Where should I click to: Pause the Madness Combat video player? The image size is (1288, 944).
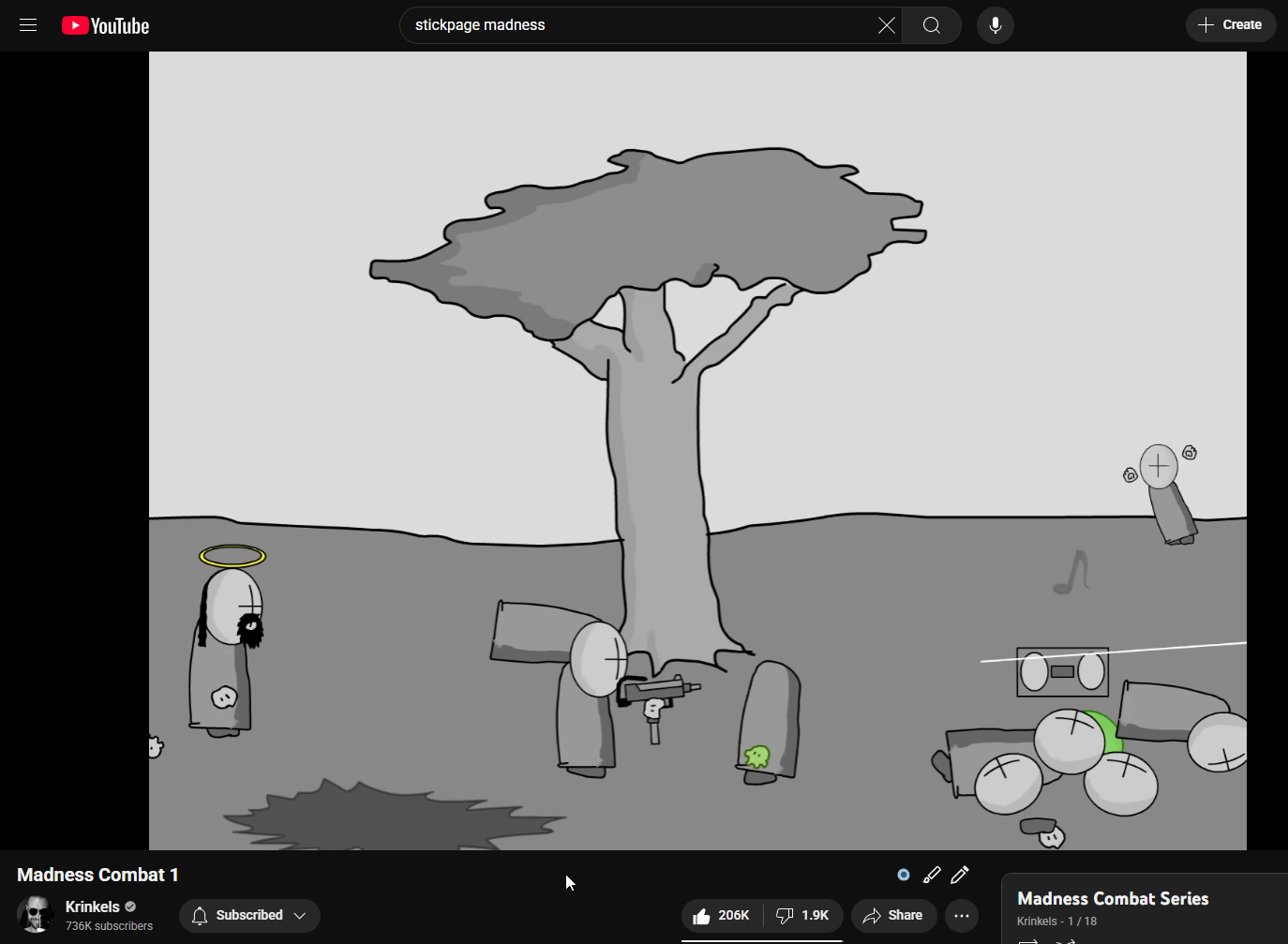tap(697, 451)
